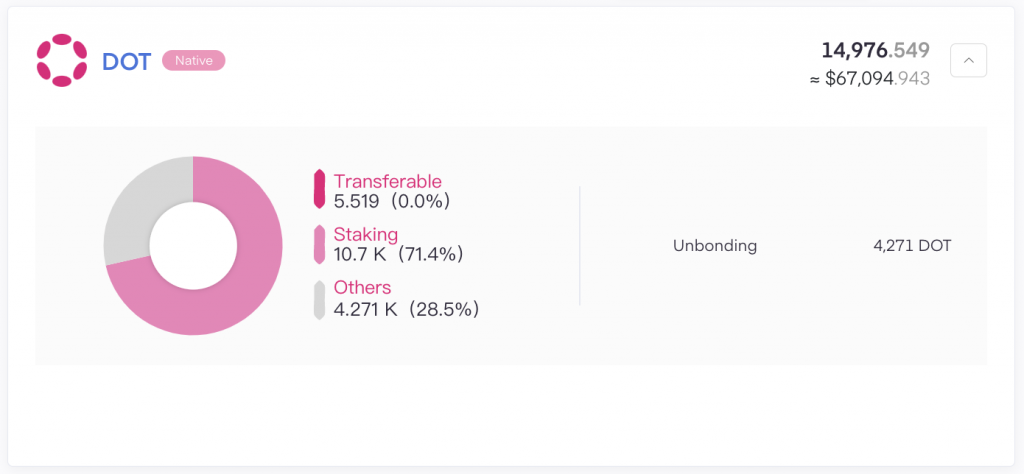Select the Transferable legend label
This screenshot has width=1024, height=474.
387,181
